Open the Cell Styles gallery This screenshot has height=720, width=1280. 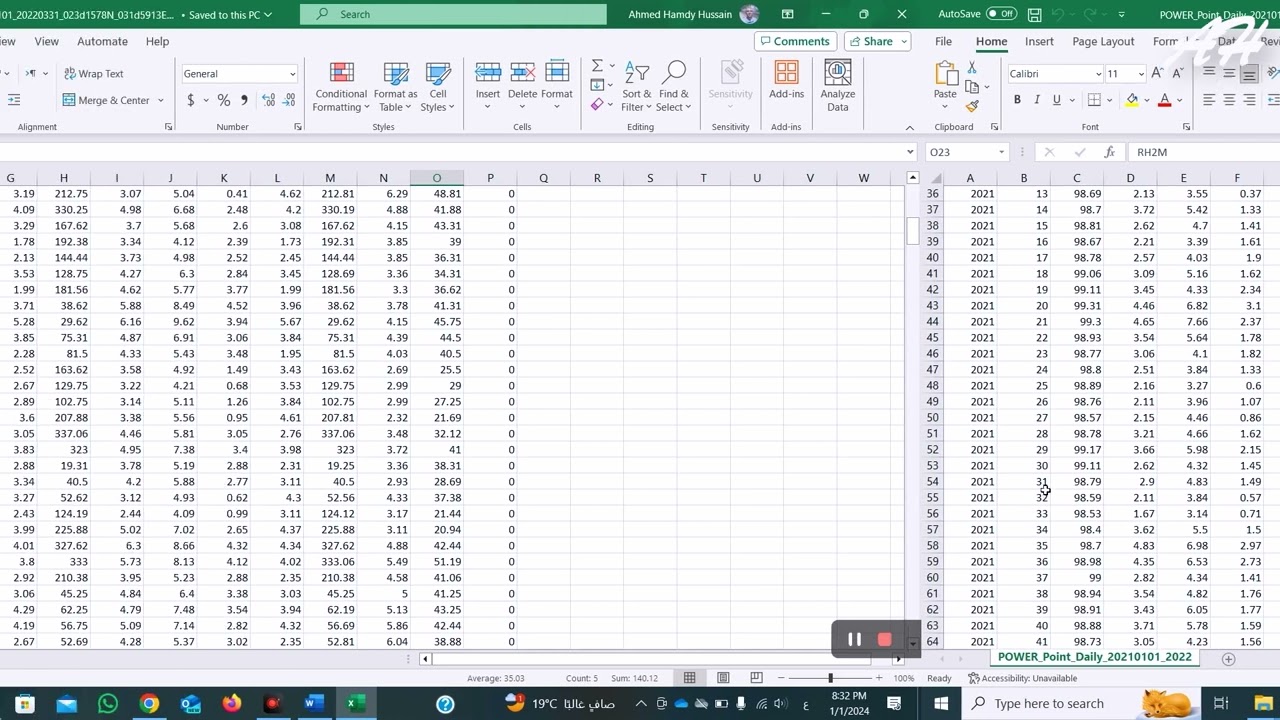tap(437, 86)
